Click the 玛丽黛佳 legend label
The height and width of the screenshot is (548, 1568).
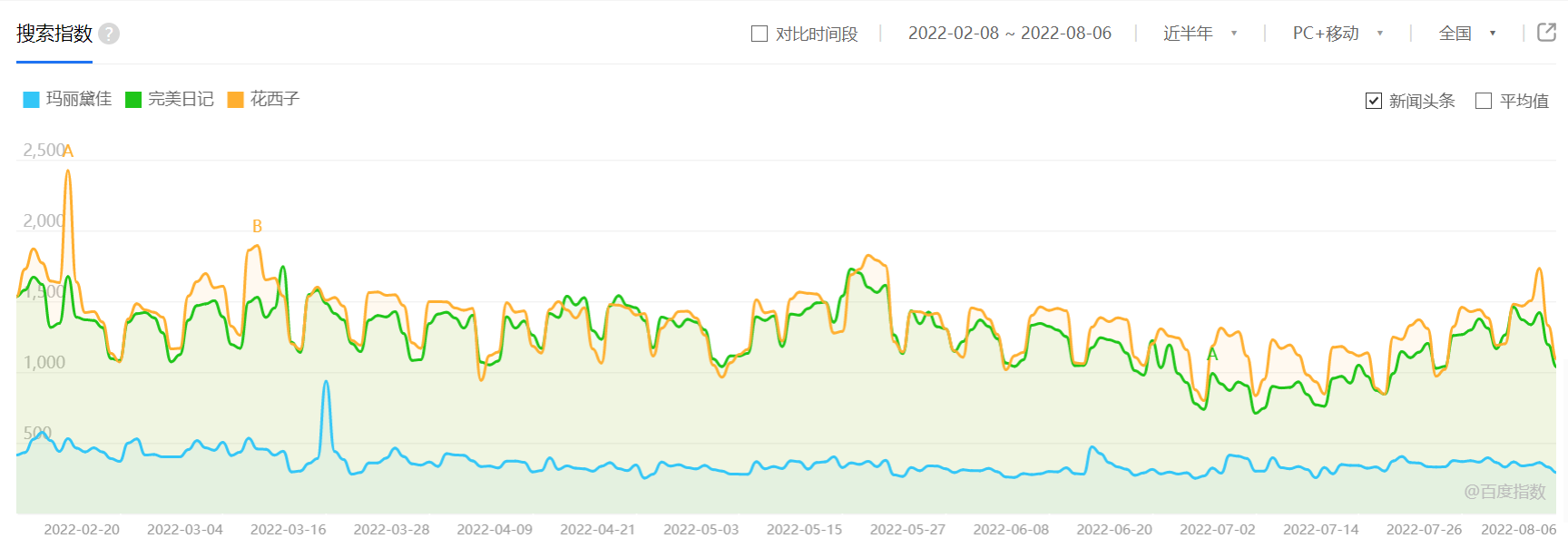pyautogui.click(x=79, y=99)
